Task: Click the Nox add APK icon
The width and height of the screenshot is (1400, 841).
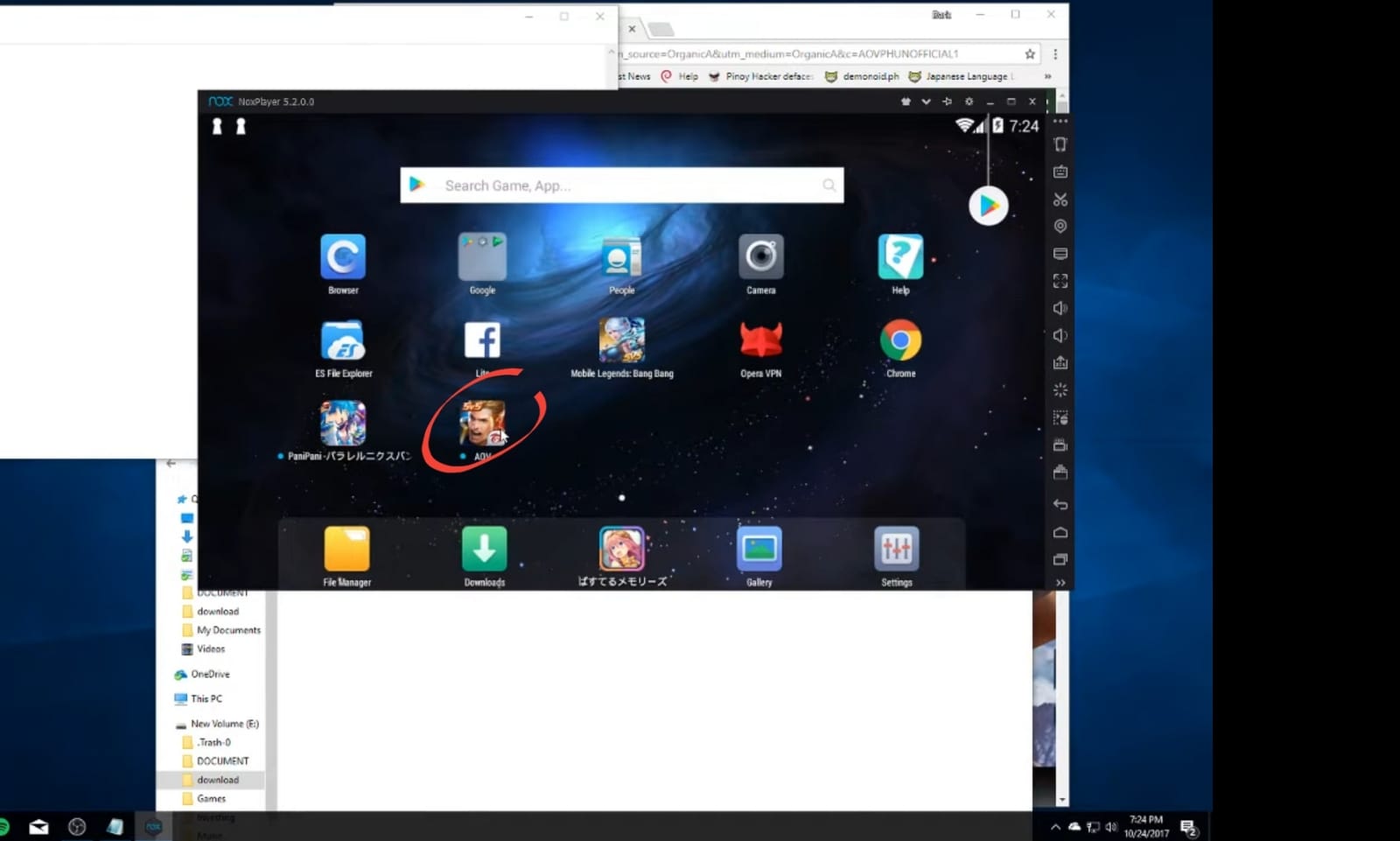Action: pos(1060,362)
